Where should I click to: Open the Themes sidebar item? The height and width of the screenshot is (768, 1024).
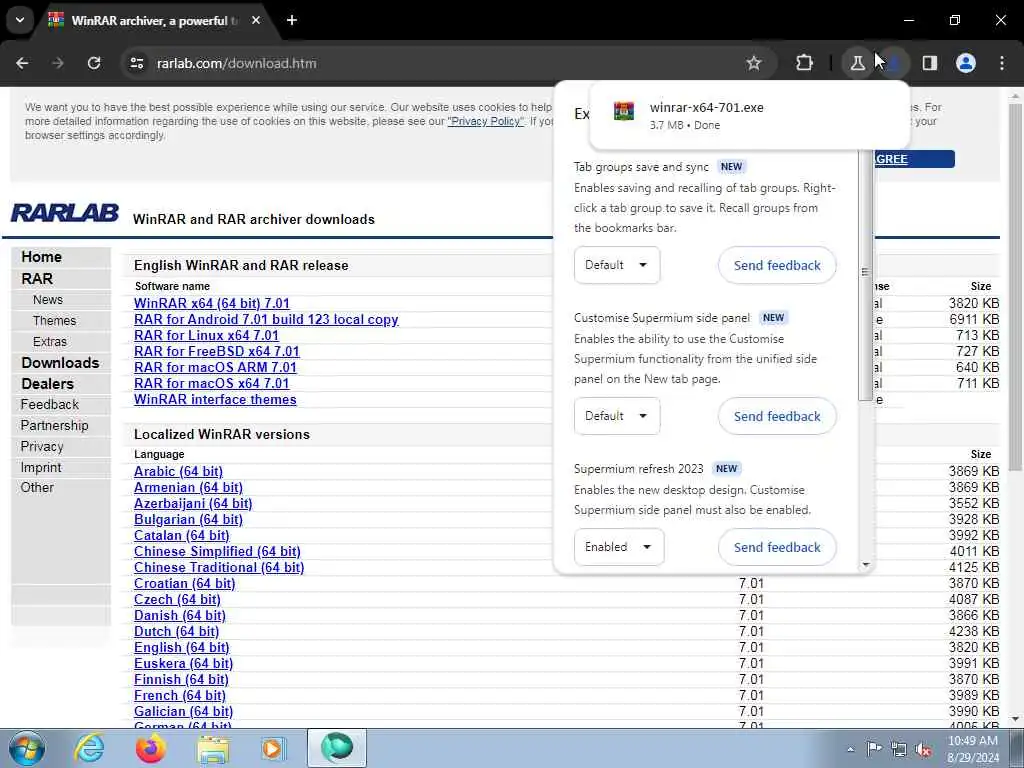tap(54, 321)
